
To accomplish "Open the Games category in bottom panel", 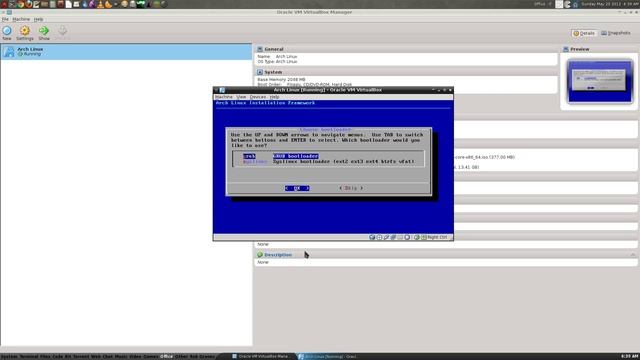I will (151, 357).
